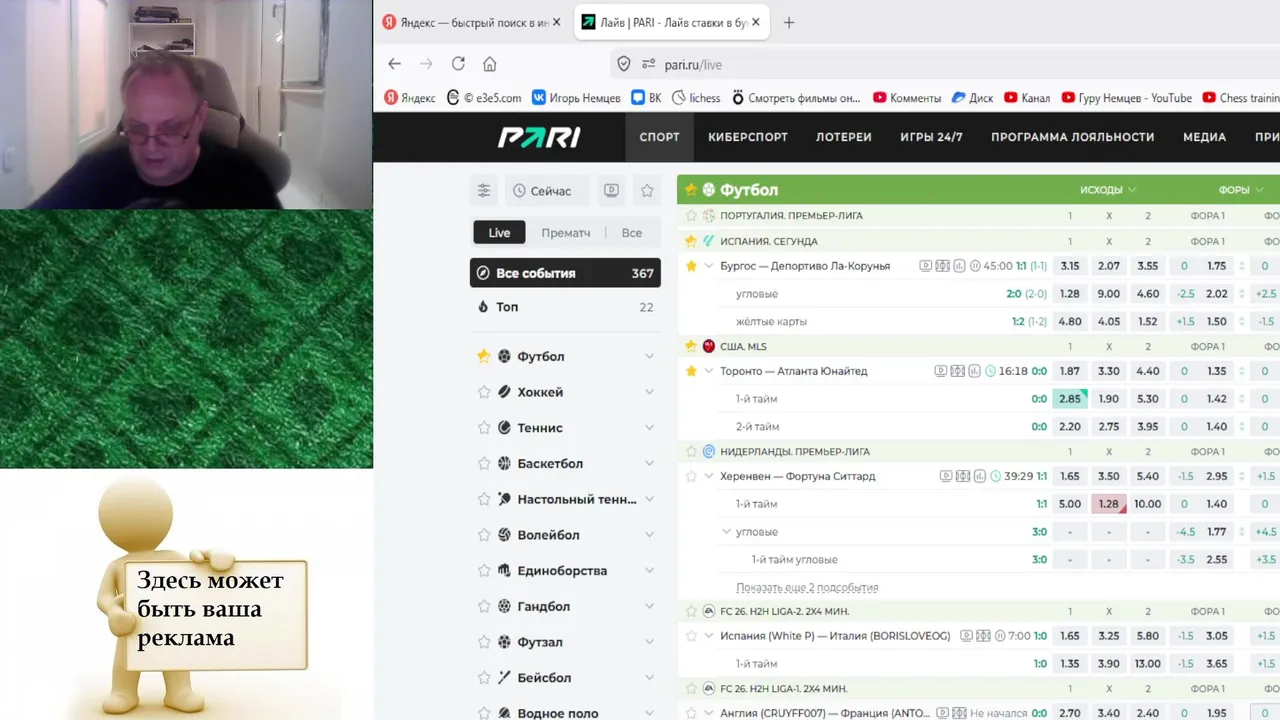Viewport: 1280px width, 720px height.
Task: Open the ЛОТЕРЕИ menu
Action: click(x=844, y=137)
